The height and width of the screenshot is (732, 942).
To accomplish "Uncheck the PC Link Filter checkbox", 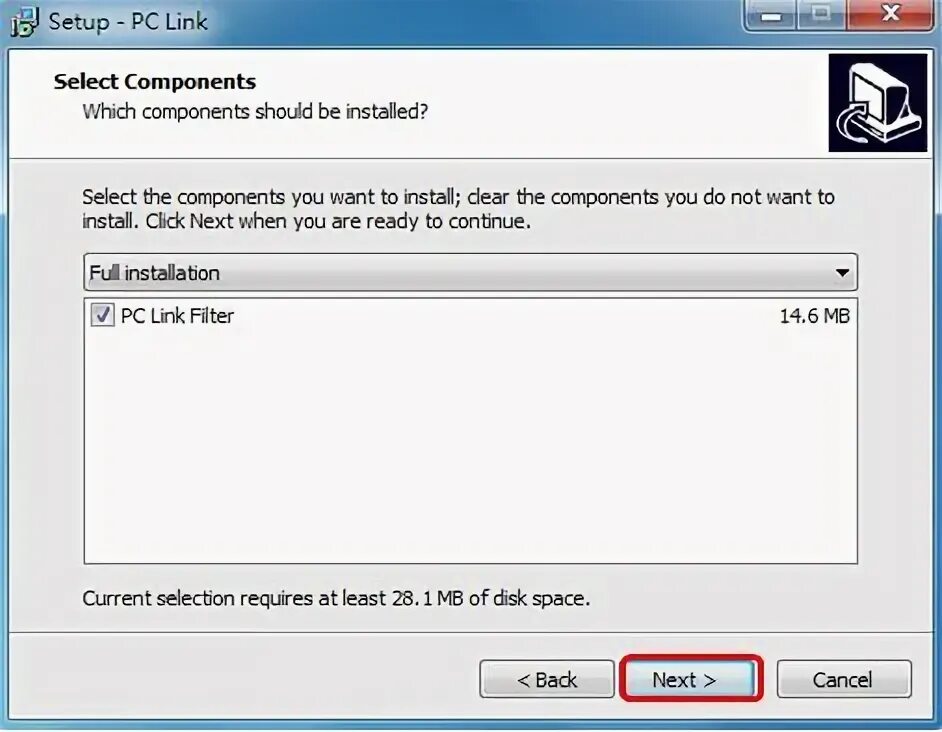I will [102, 315].
